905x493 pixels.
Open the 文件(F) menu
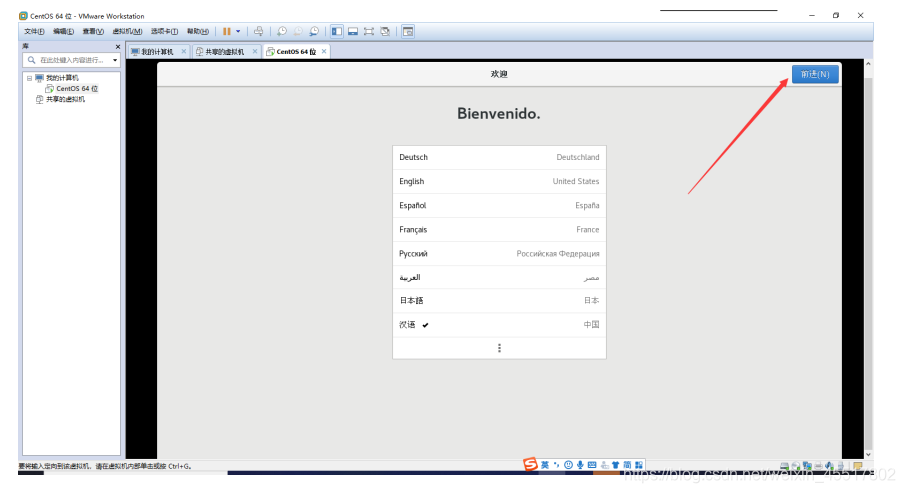pyautogui.click(x=34, y=32)
